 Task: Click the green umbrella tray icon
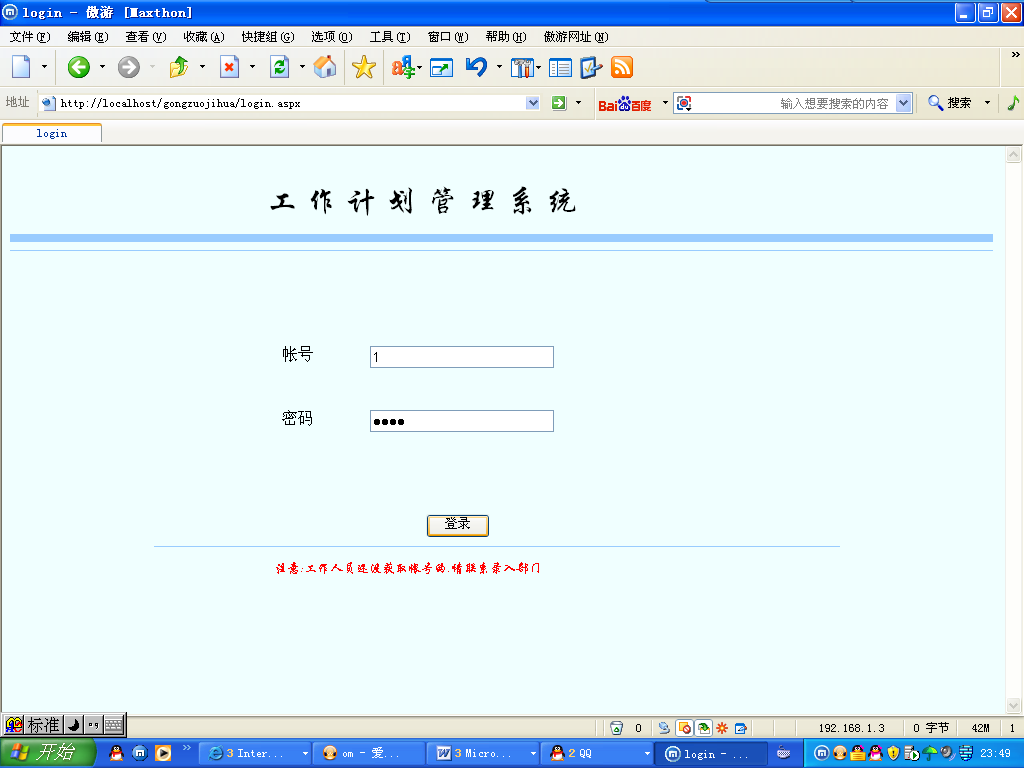click(x=930, y=754)
